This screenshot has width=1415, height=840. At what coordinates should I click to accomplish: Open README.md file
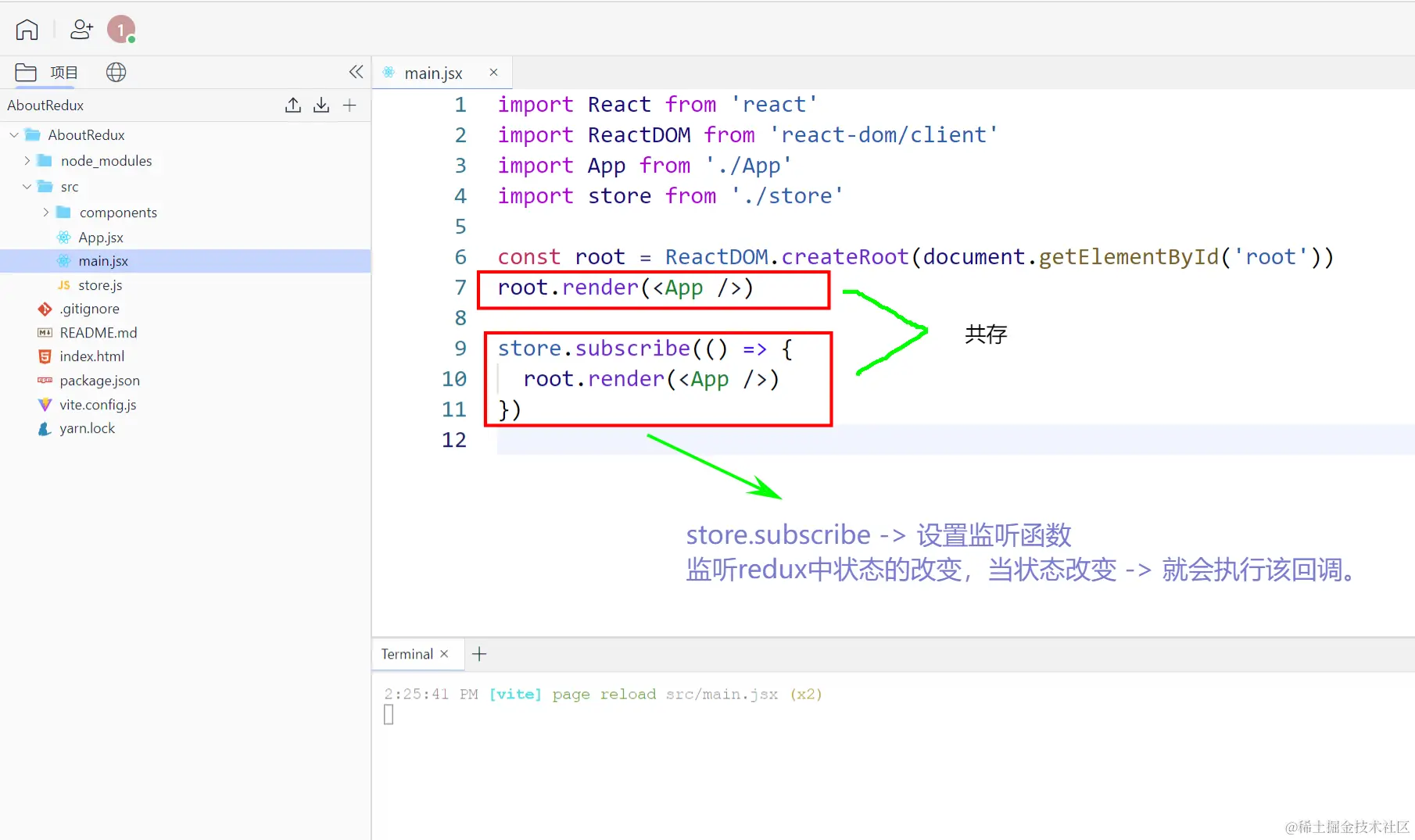(99, 333)
